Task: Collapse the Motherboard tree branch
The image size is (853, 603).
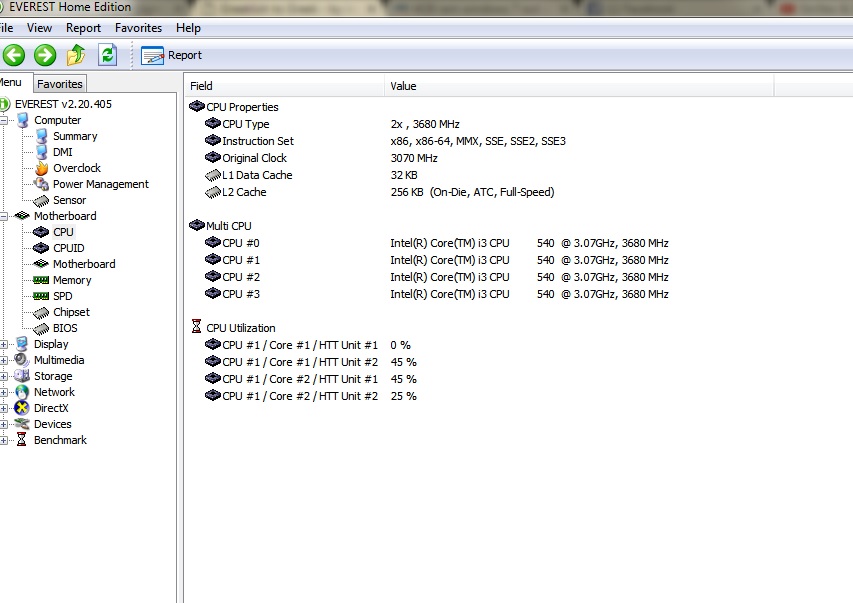Action: (4, 216)
